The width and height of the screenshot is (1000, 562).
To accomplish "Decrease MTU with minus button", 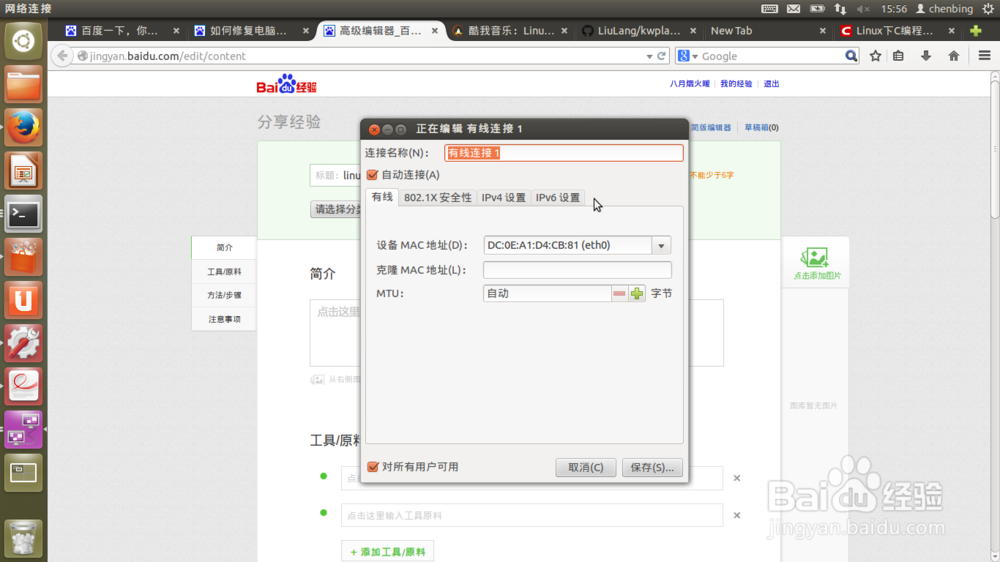I will 619,293.
